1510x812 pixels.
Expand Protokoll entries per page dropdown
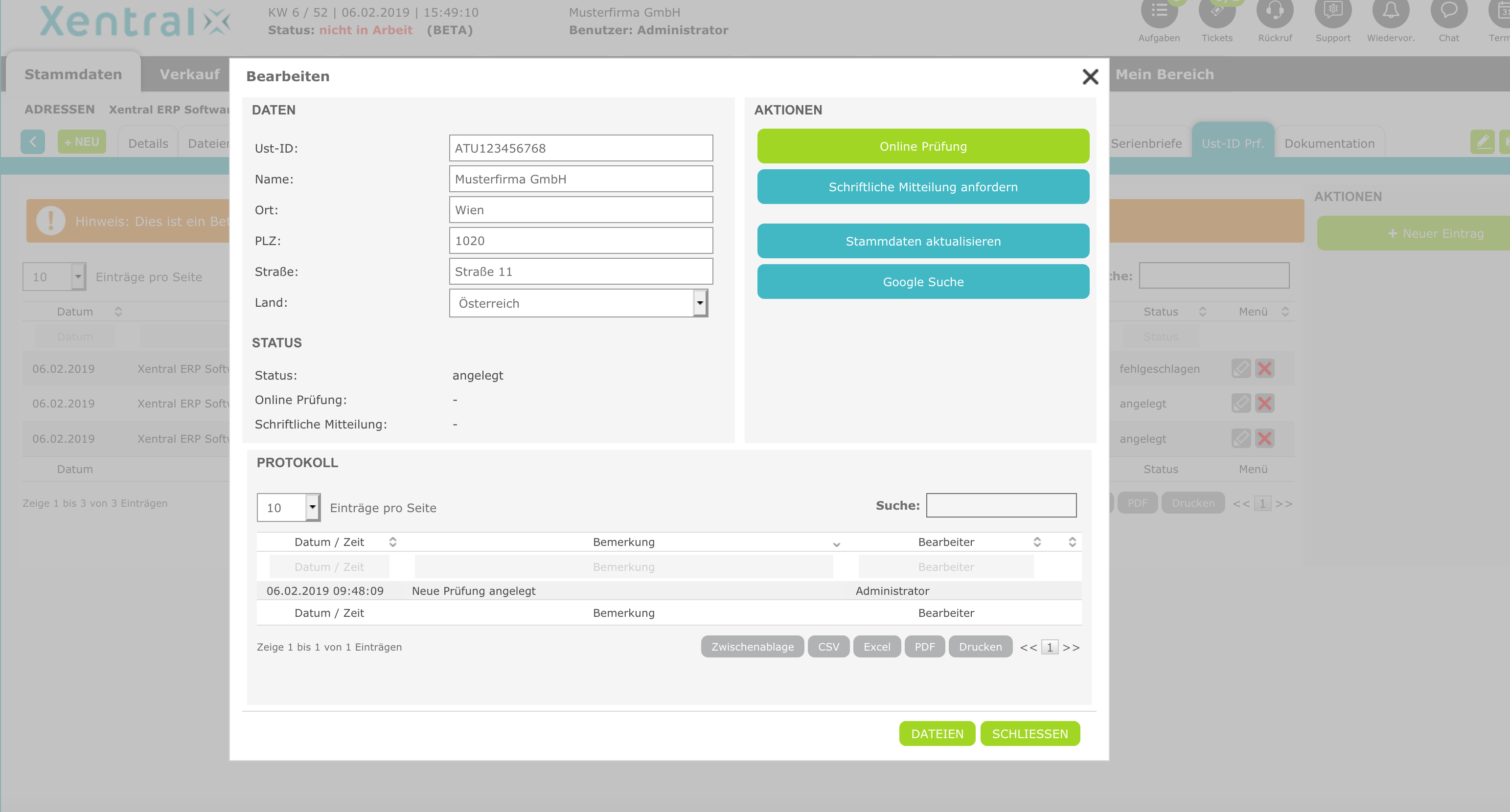(x=288, y=507)
